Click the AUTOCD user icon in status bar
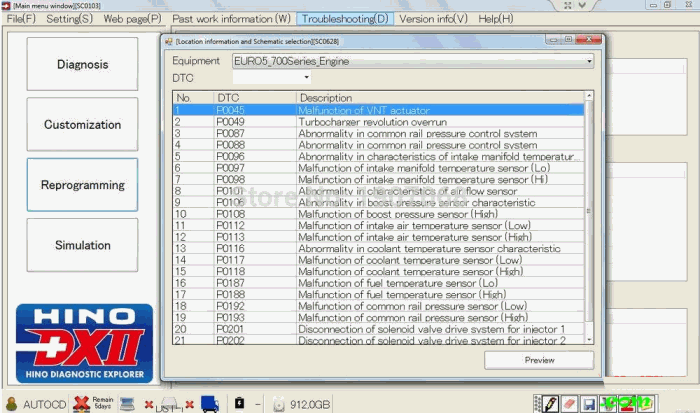700x413 pixels. 12,404
